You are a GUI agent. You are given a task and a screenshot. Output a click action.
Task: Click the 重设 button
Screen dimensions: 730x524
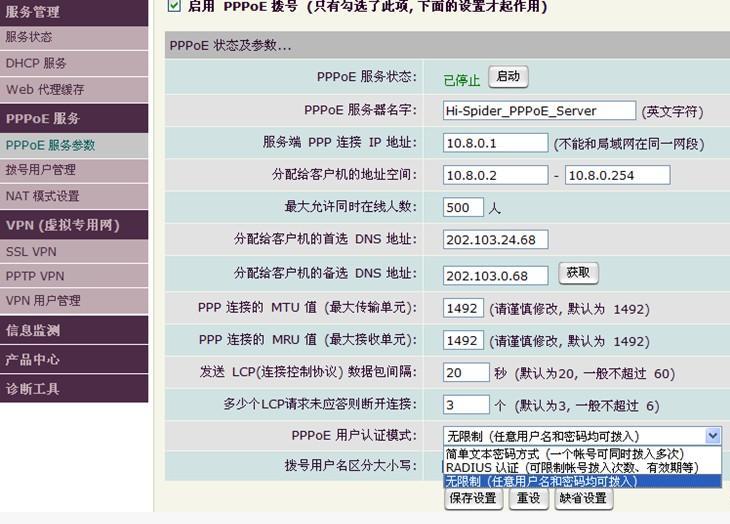pos(528,498)
